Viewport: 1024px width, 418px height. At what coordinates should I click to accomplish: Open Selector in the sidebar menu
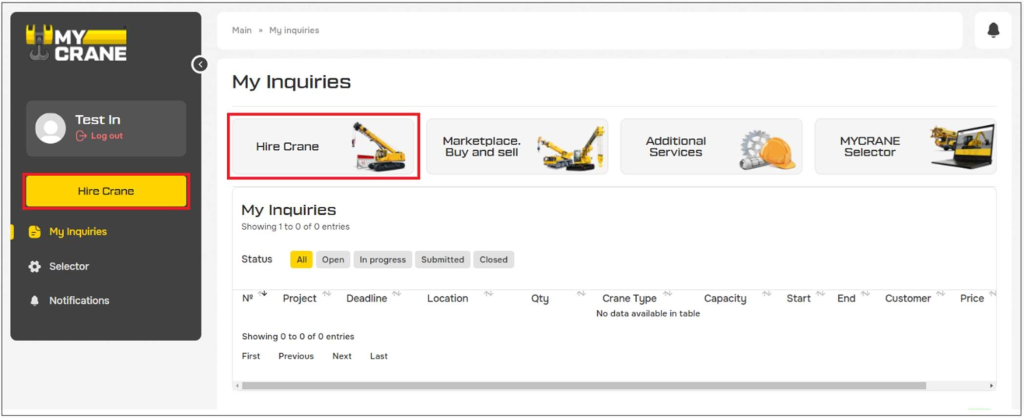[69, 266]
